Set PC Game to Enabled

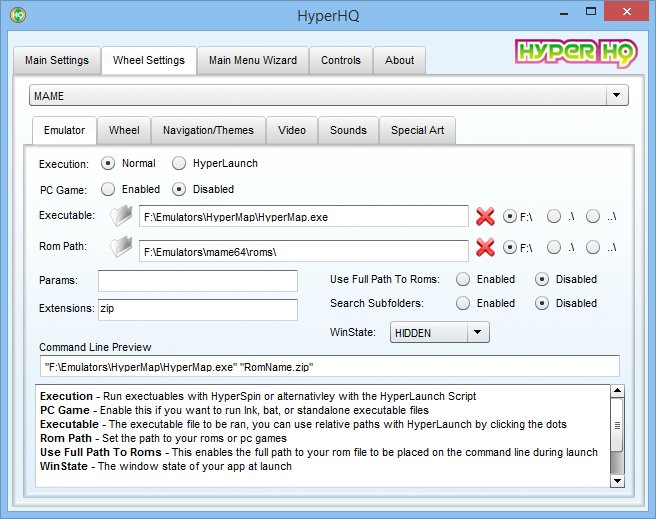pos(108,189)
